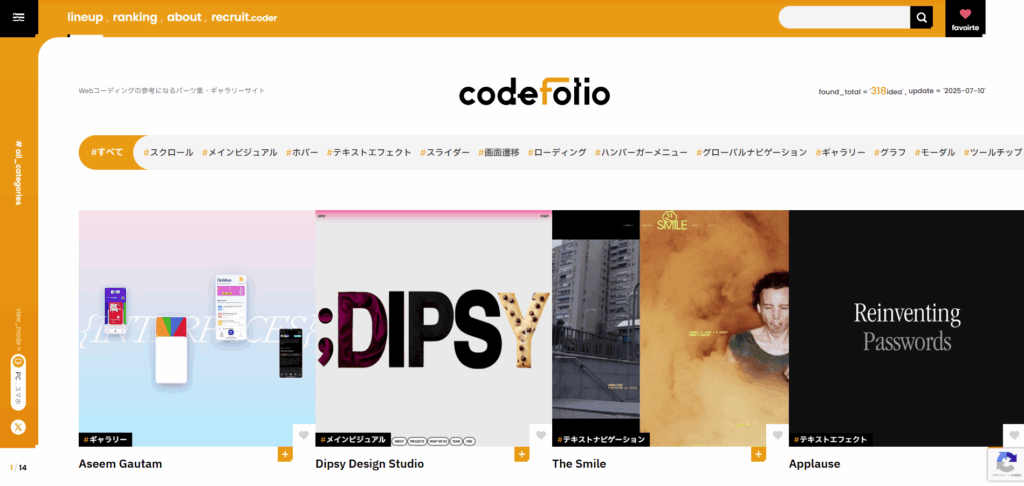The image size is (1024, 486).
Task: Favorite the Applause card heart
Action: pos(1014,435)
